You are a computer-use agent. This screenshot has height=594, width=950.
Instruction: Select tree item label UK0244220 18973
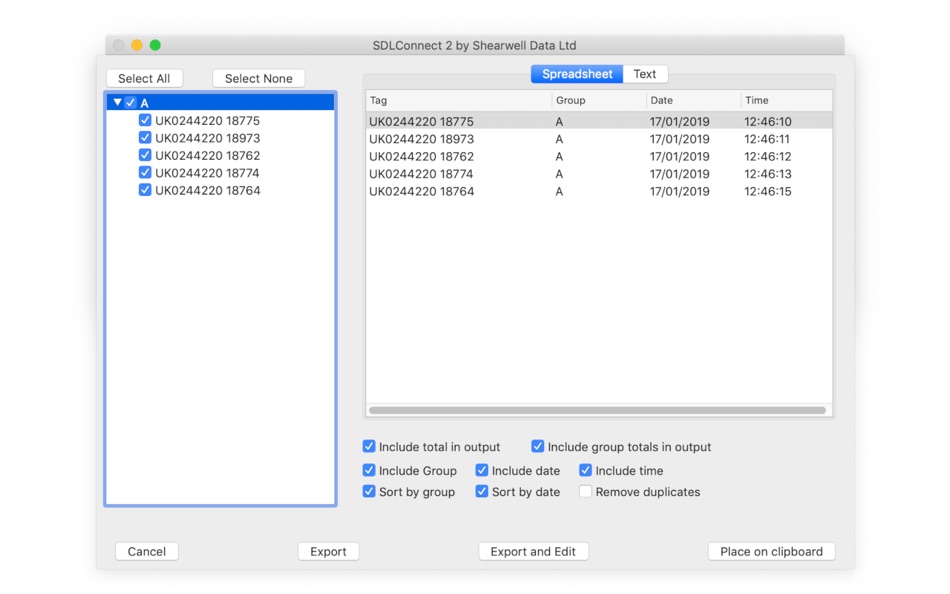pyautogui.click(x=207, y=138)
